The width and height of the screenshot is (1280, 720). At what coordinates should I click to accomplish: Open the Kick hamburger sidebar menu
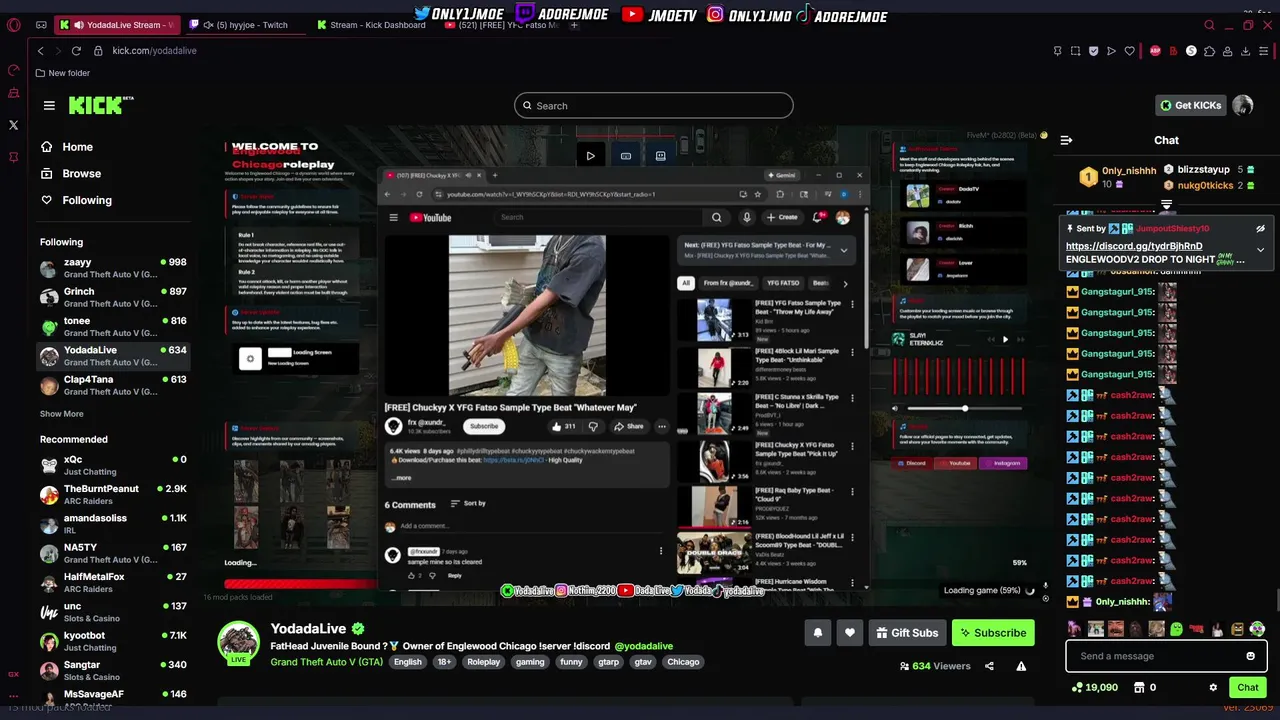pos(49,105)
